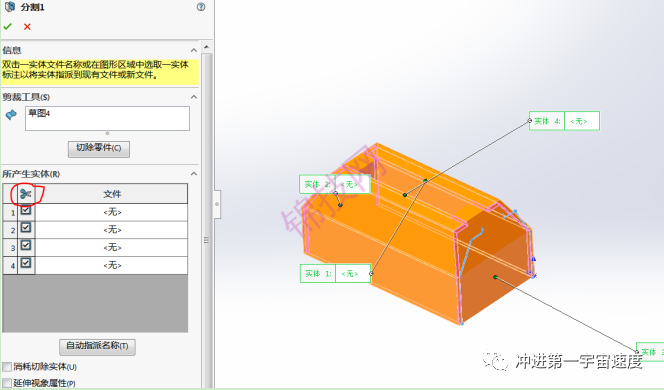Toggle checkbox for body row 1
Viewport: 664px width, 390px height.
(x=25, y=210)
